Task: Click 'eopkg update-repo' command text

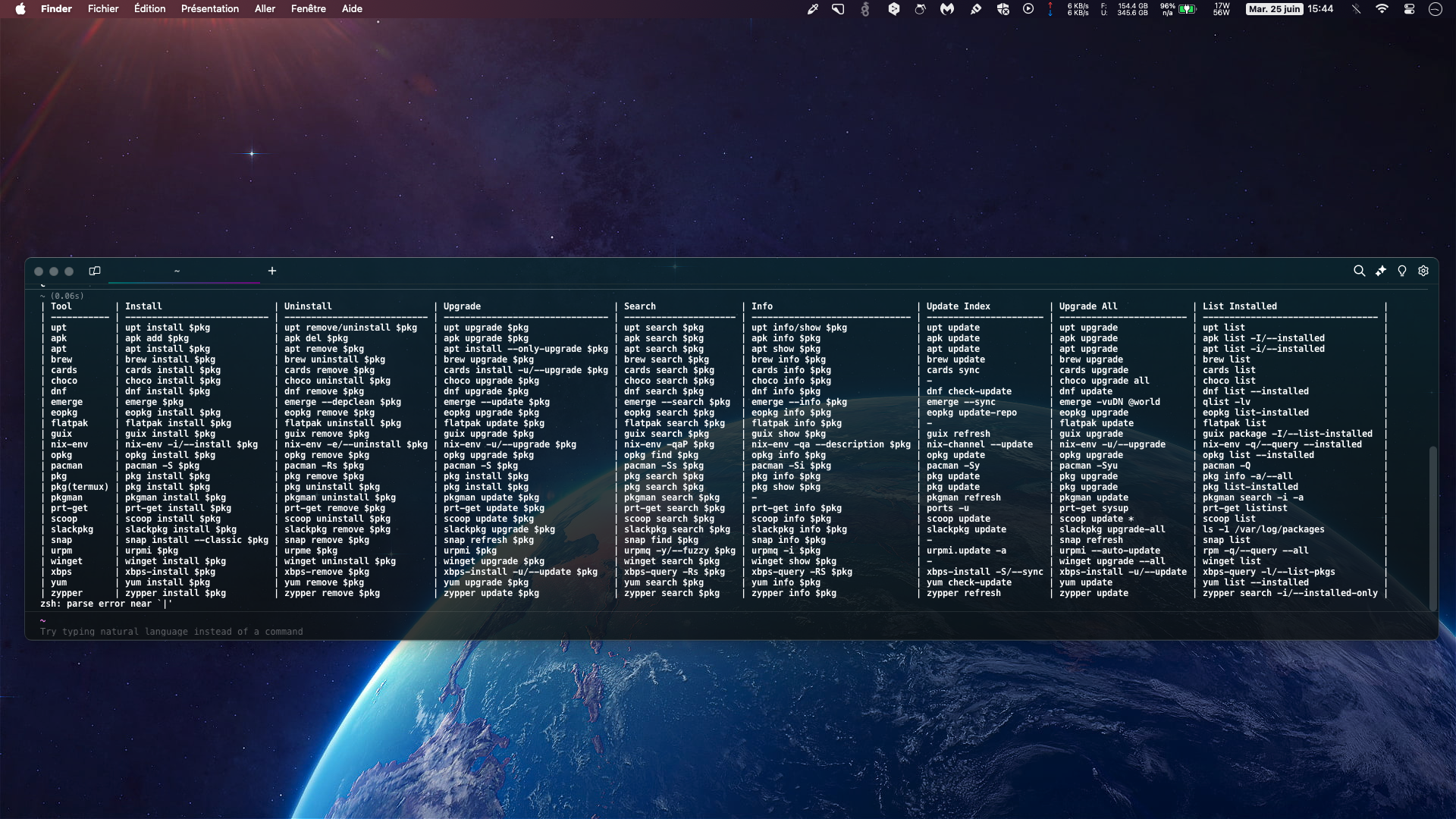Action: [x=971, y=413]
